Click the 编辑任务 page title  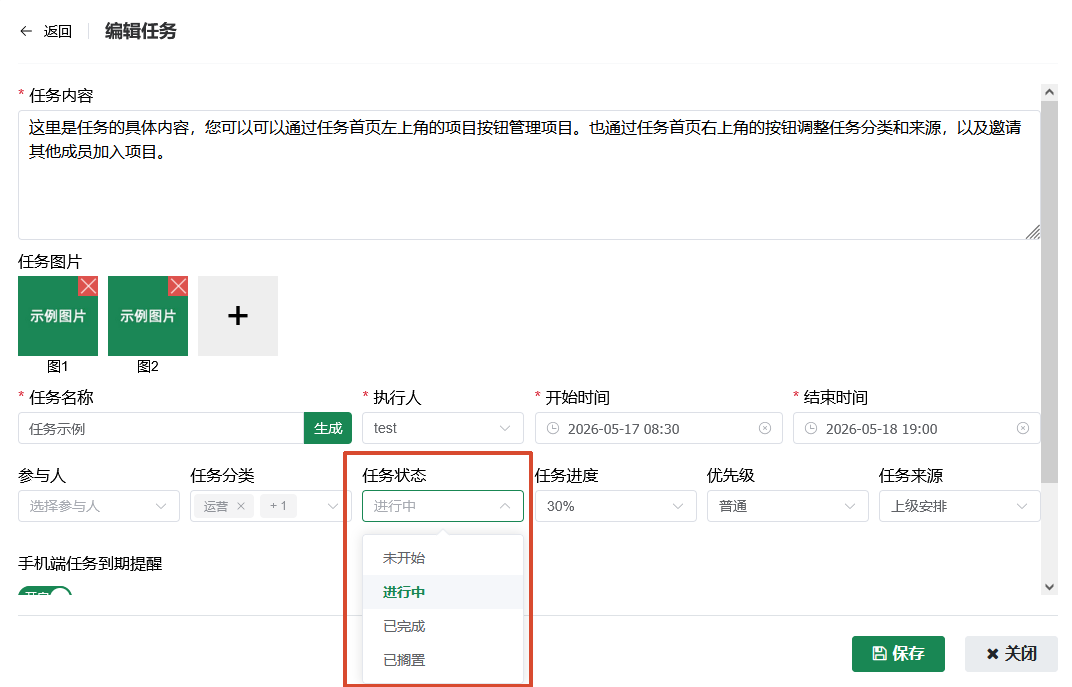pyautogui.click(x=141, y=31)
